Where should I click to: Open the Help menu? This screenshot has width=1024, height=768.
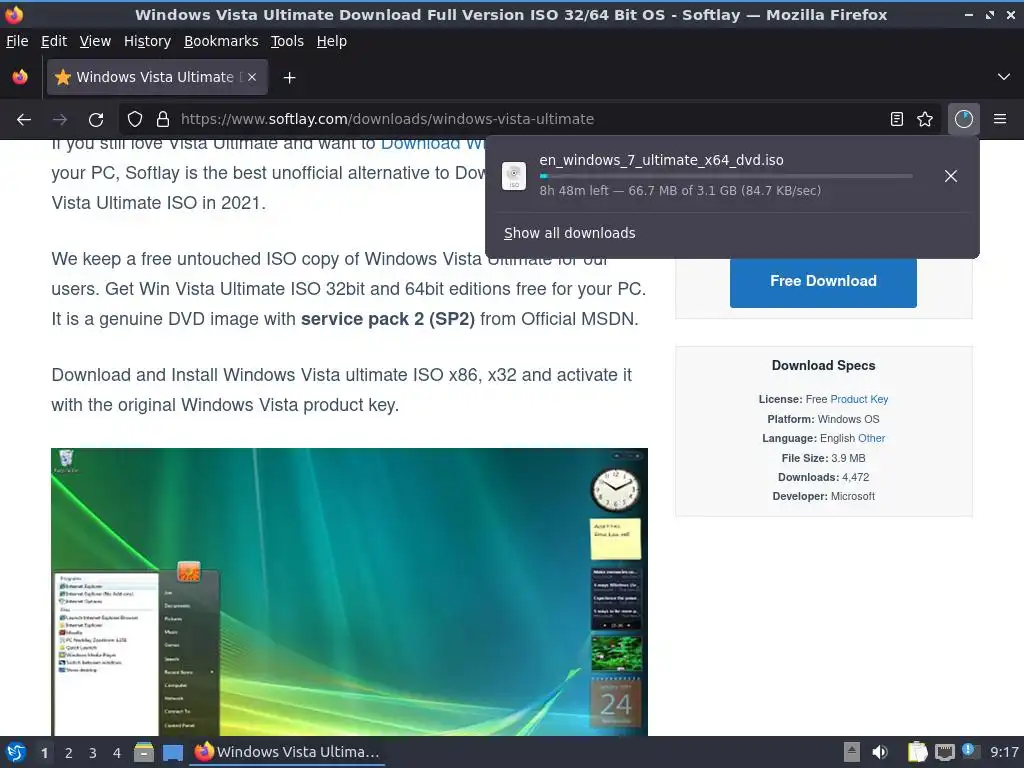(332, 41)
